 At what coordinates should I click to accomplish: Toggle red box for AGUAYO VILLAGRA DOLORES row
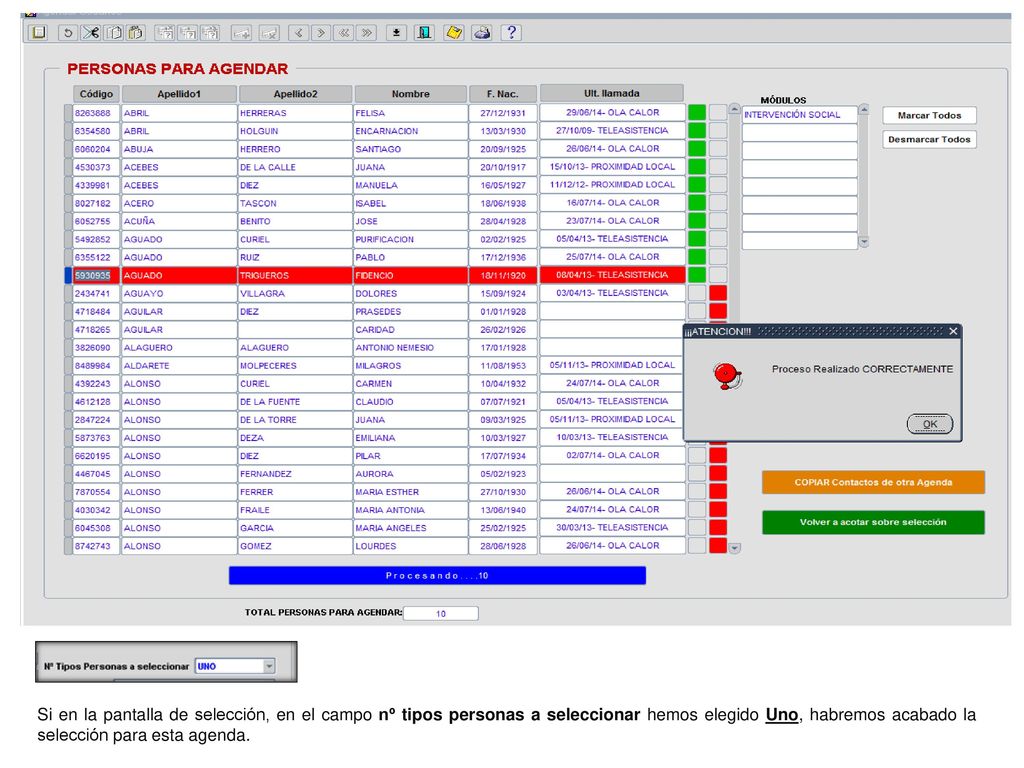(718, 293)
